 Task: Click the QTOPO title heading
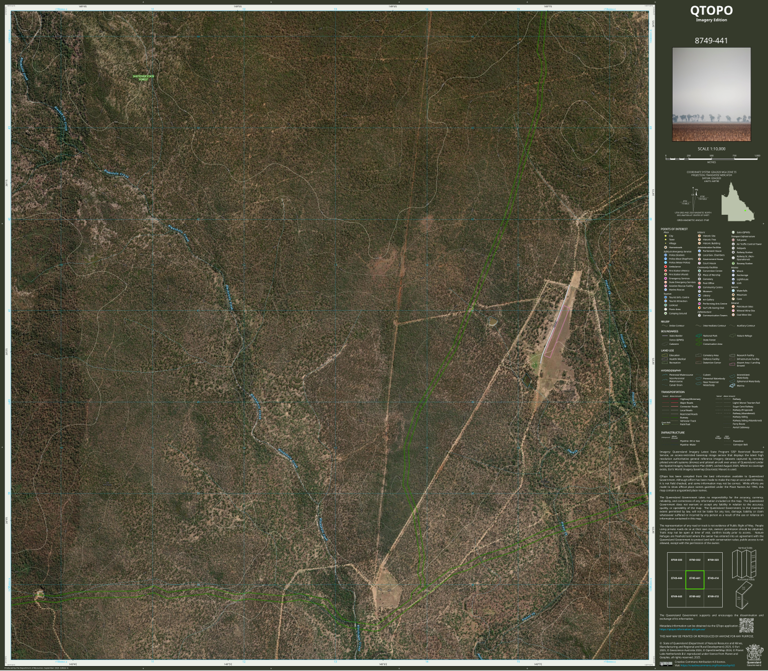coord(711,10)
